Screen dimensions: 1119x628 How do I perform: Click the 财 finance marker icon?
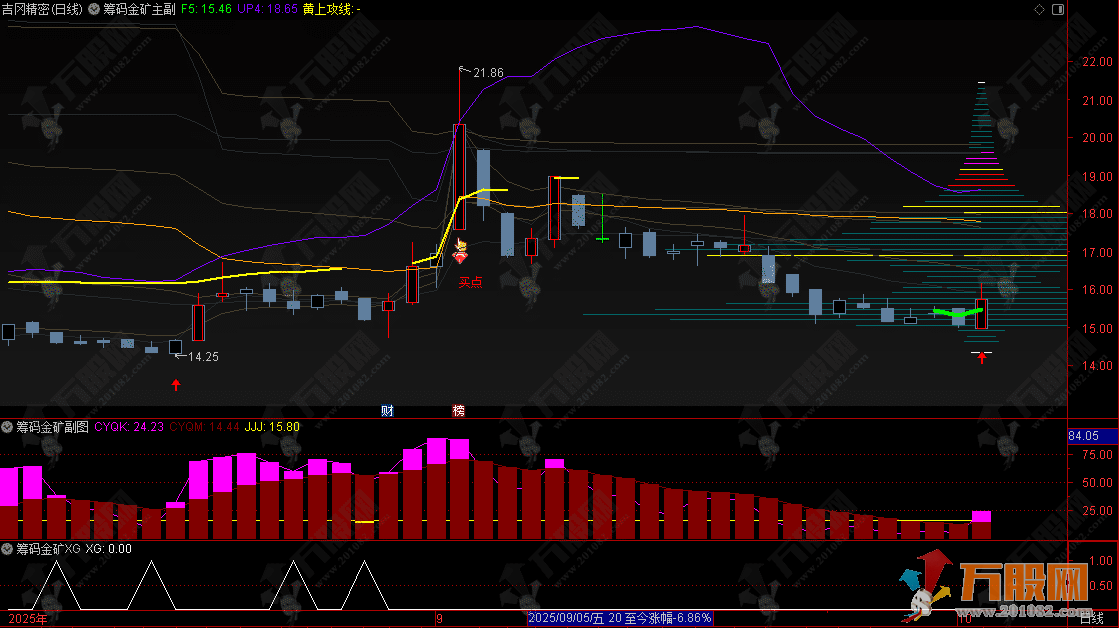point(387,410)
